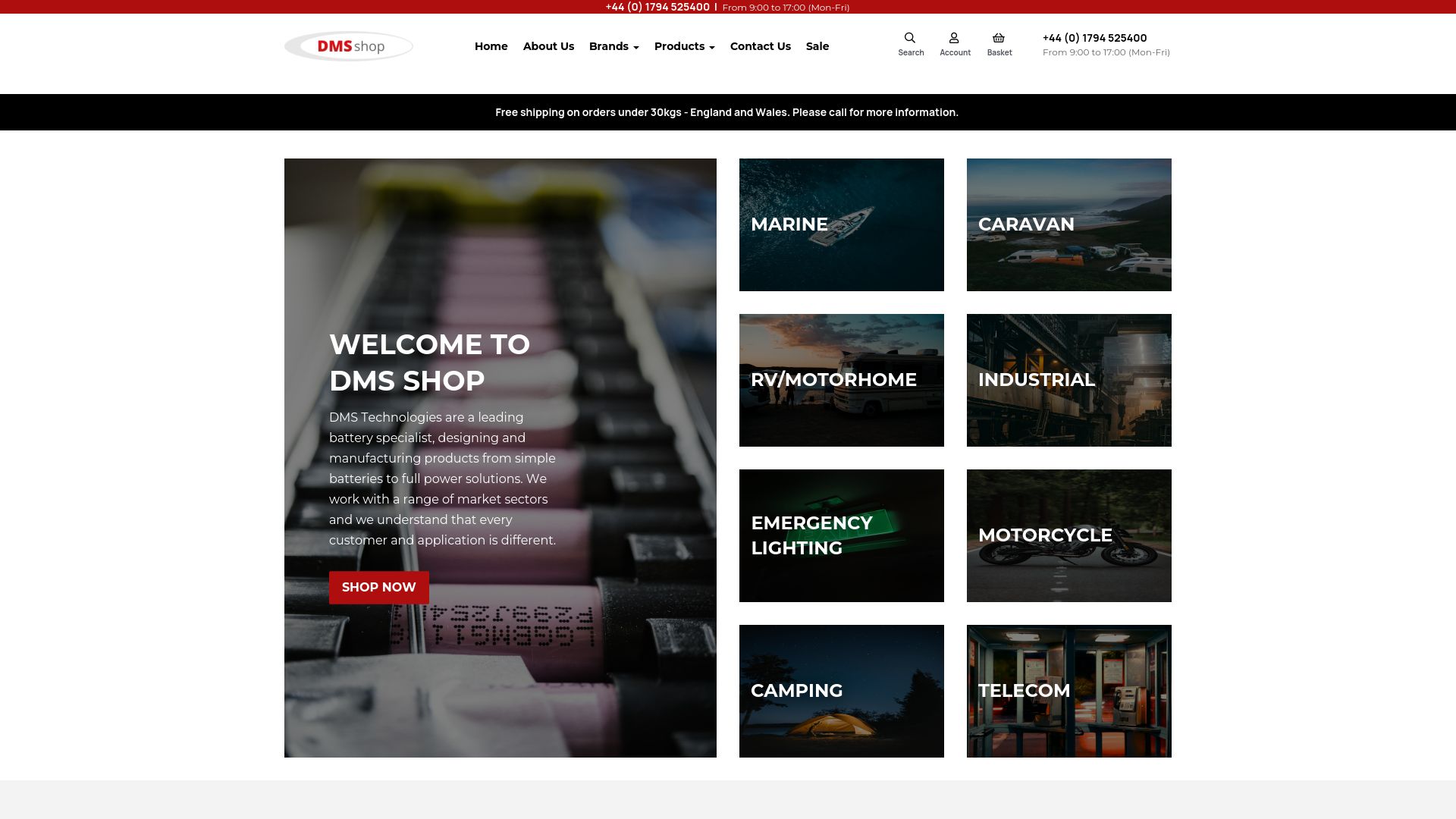Go to the Home menu item
Image resolution: width=1456 pixels, height=819 pixels.
[491, 46]
